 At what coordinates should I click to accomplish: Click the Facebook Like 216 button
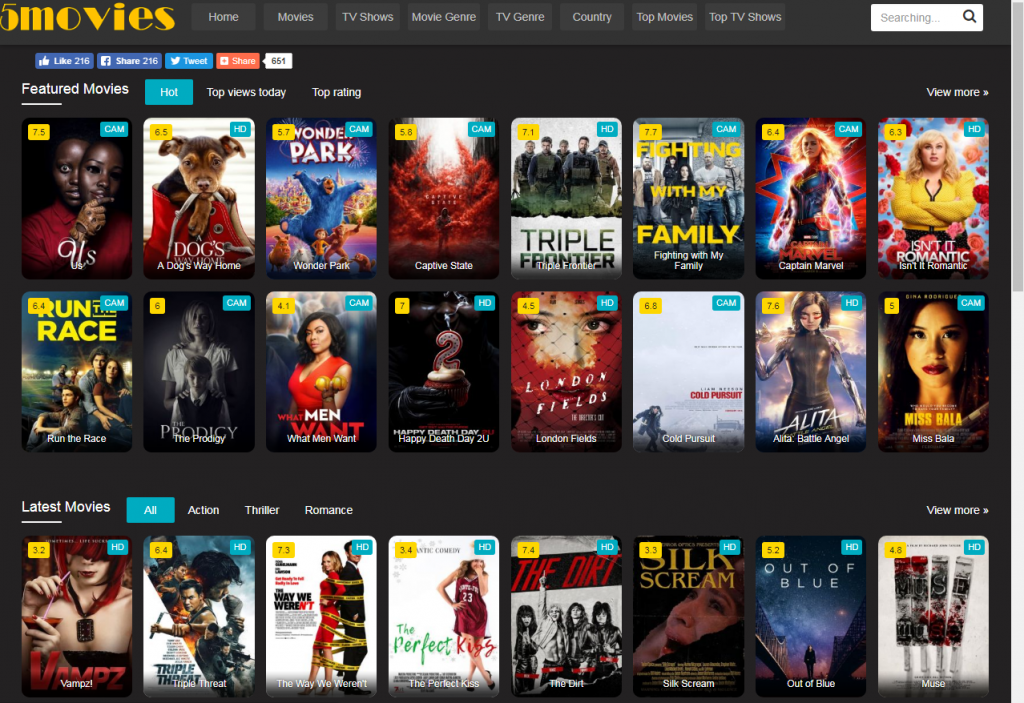point(64,61)
